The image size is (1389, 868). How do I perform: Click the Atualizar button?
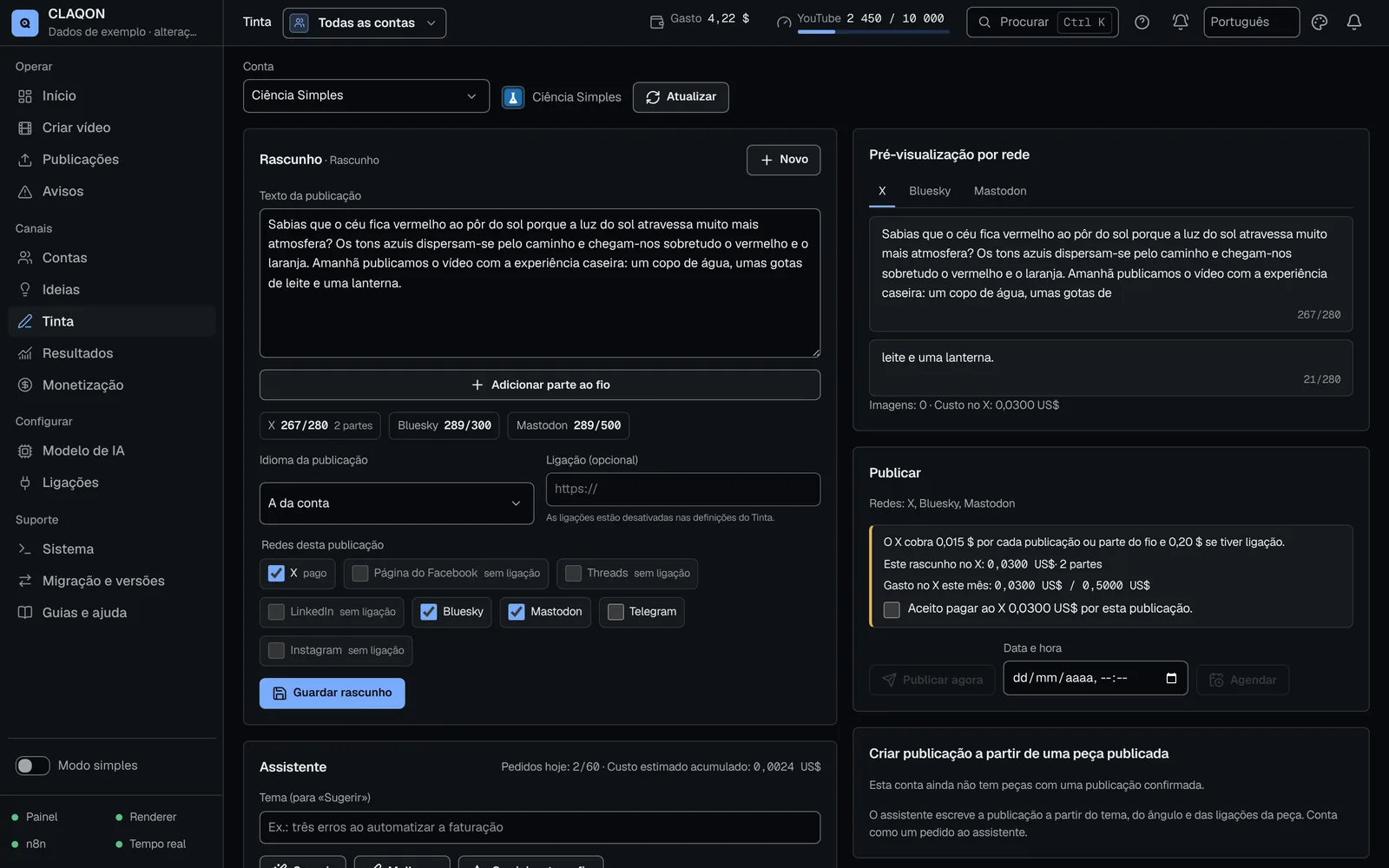click(681, 97)
